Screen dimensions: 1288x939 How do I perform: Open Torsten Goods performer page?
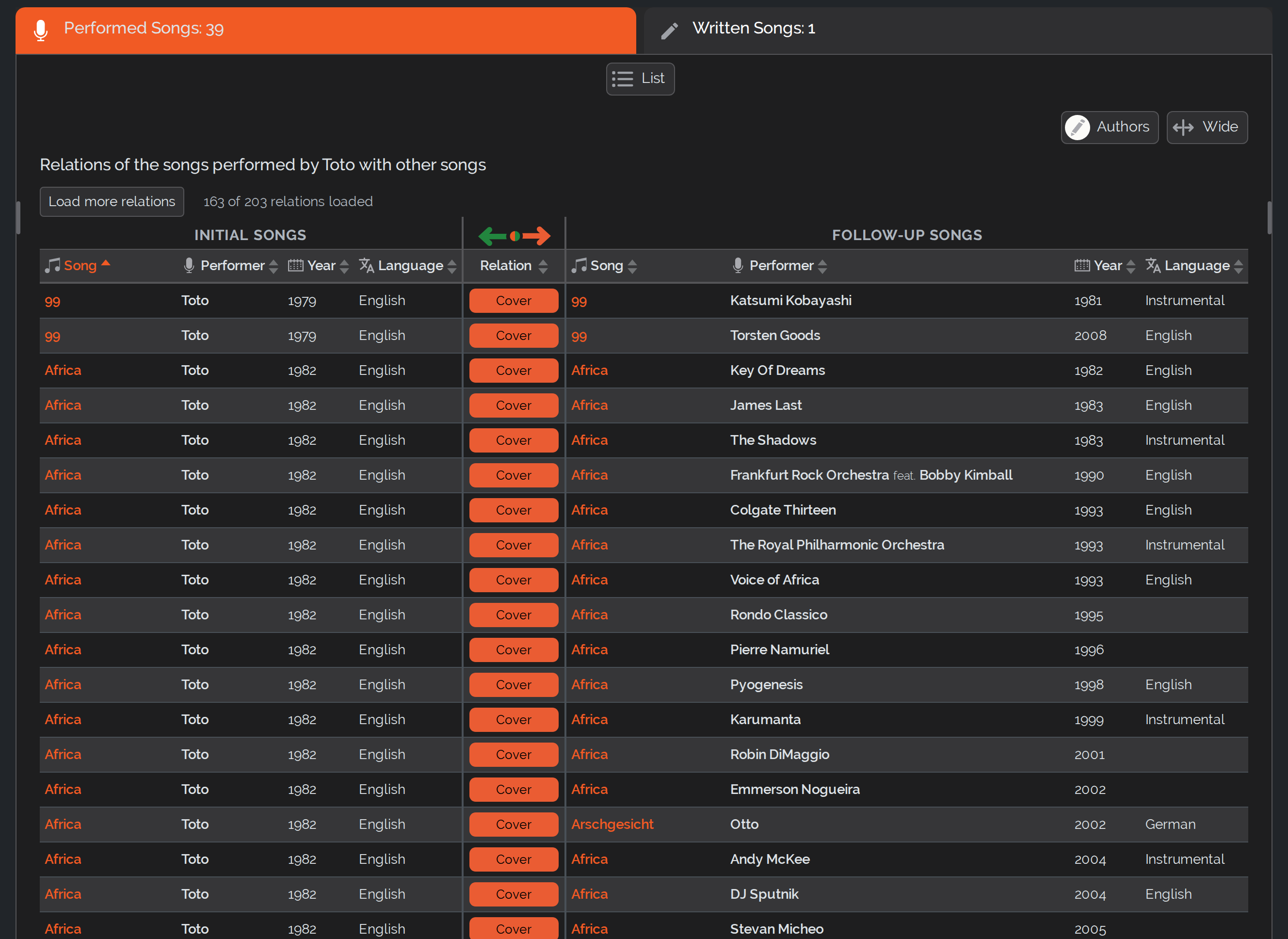775,335
